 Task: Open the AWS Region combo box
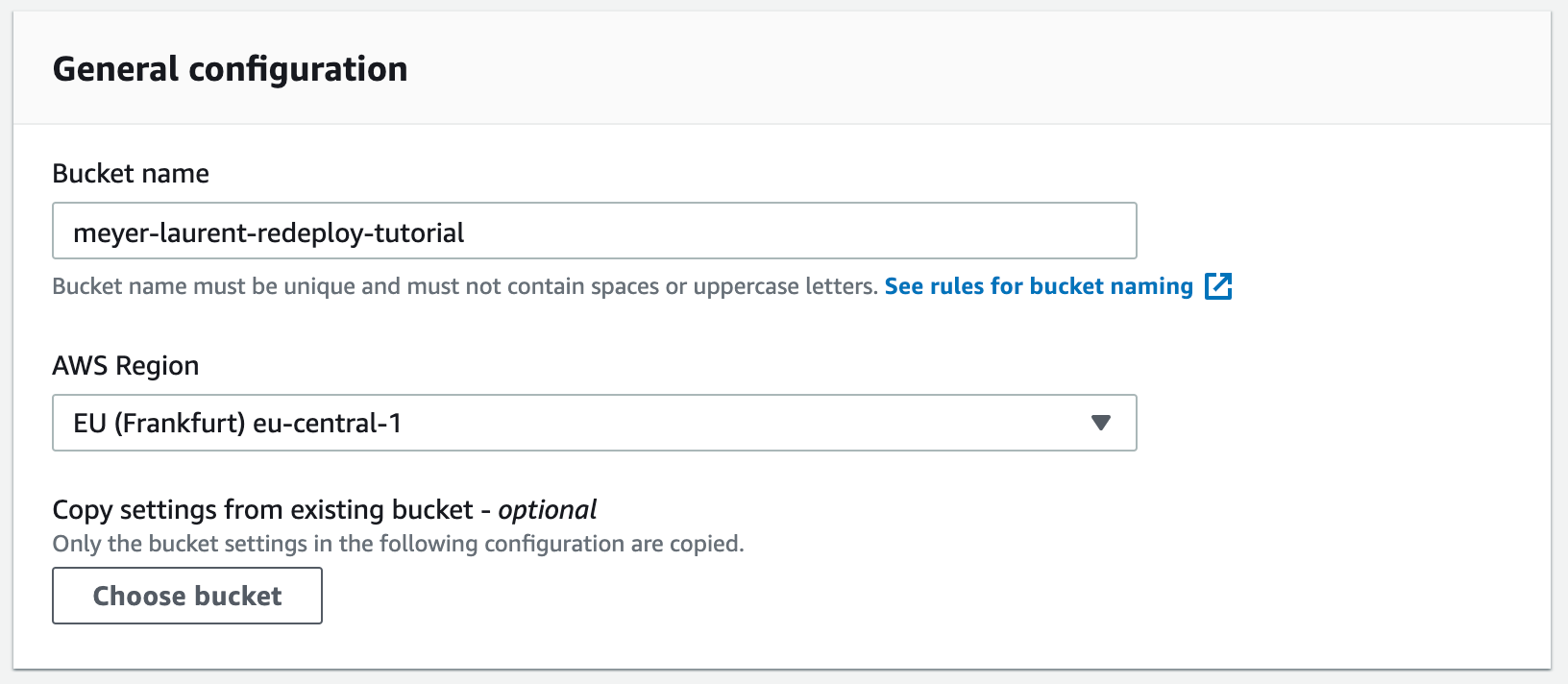(x=595, y=423)
